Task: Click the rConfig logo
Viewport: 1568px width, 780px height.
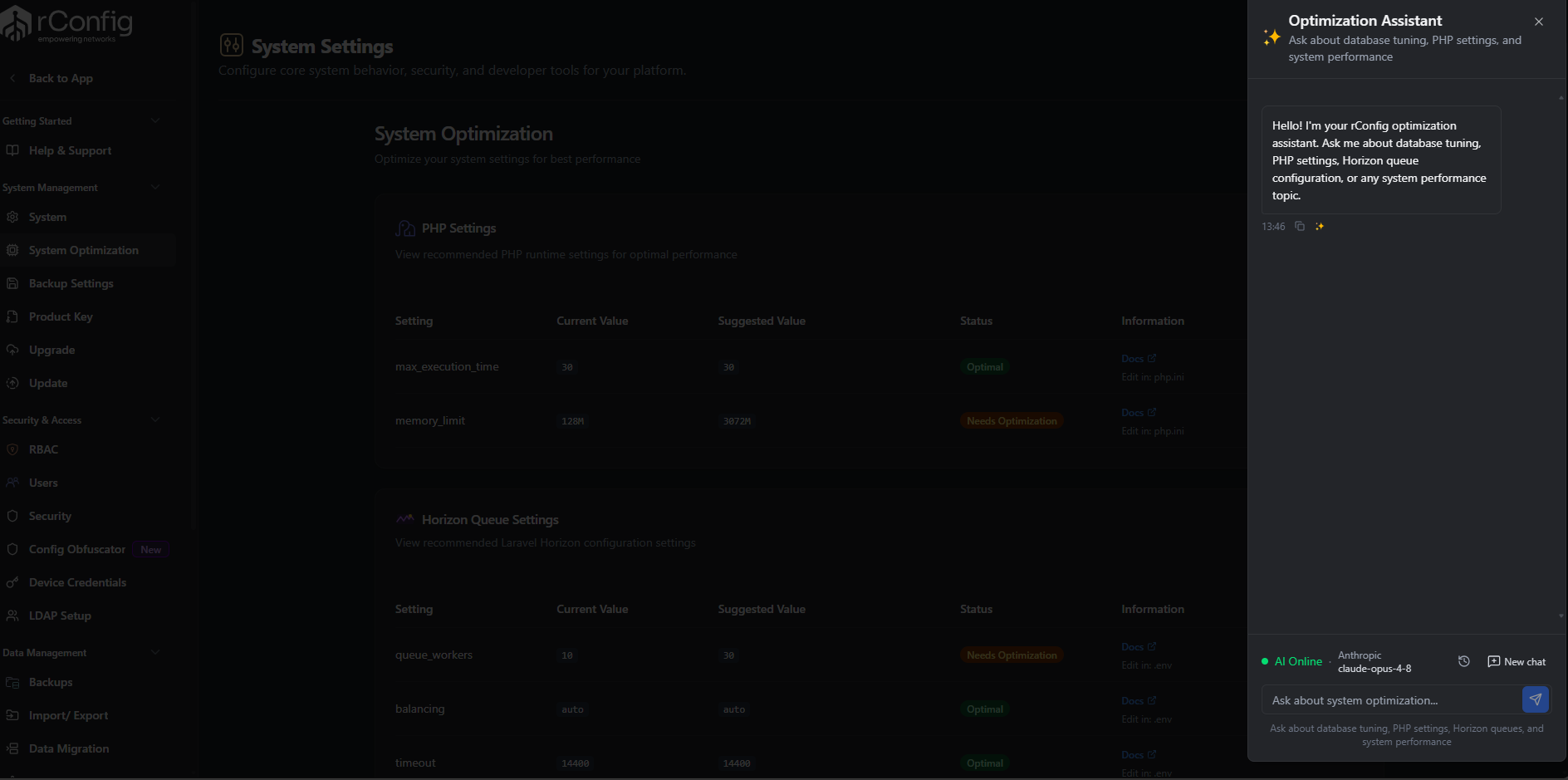Action: [66, 23]
